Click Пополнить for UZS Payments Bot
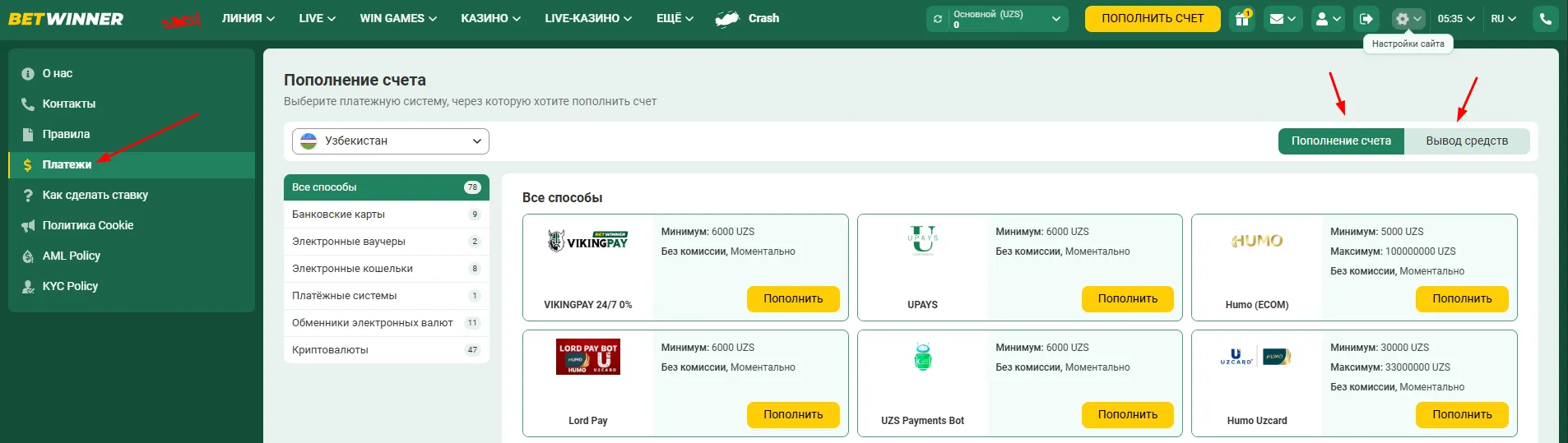 1128,415
